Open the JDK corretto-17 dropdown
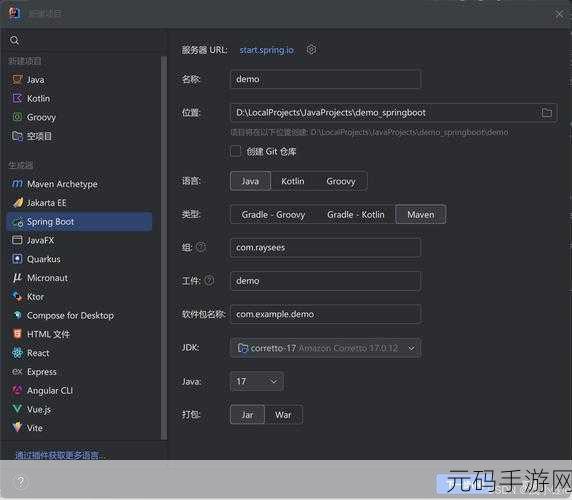Screen dimensions: 572x500 tap(325, 348)
